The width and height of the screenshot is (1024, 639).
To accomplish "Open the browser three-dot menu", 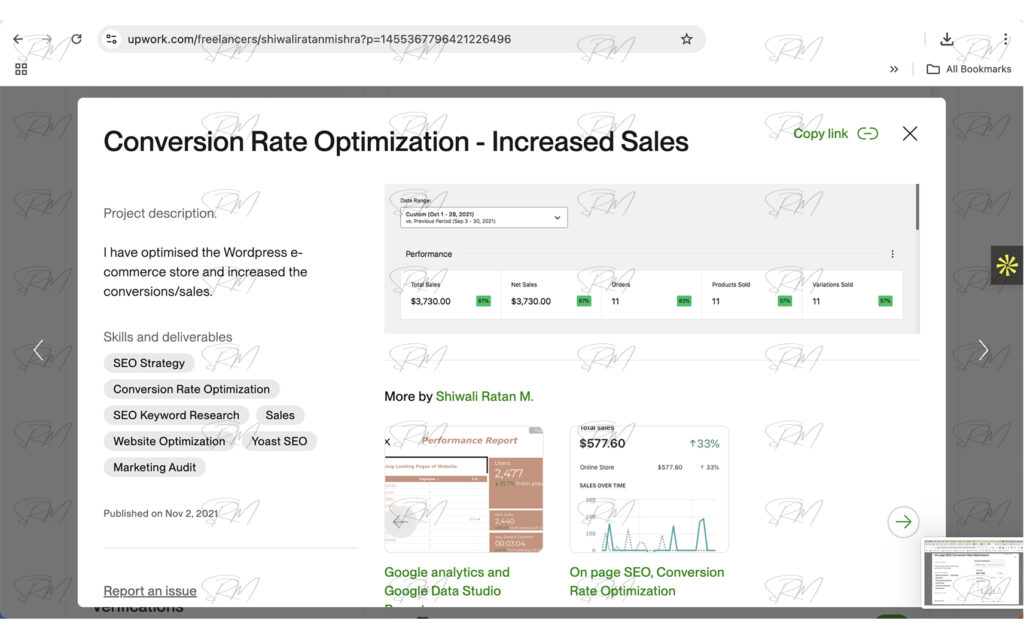I will [x=1006, y=39].
